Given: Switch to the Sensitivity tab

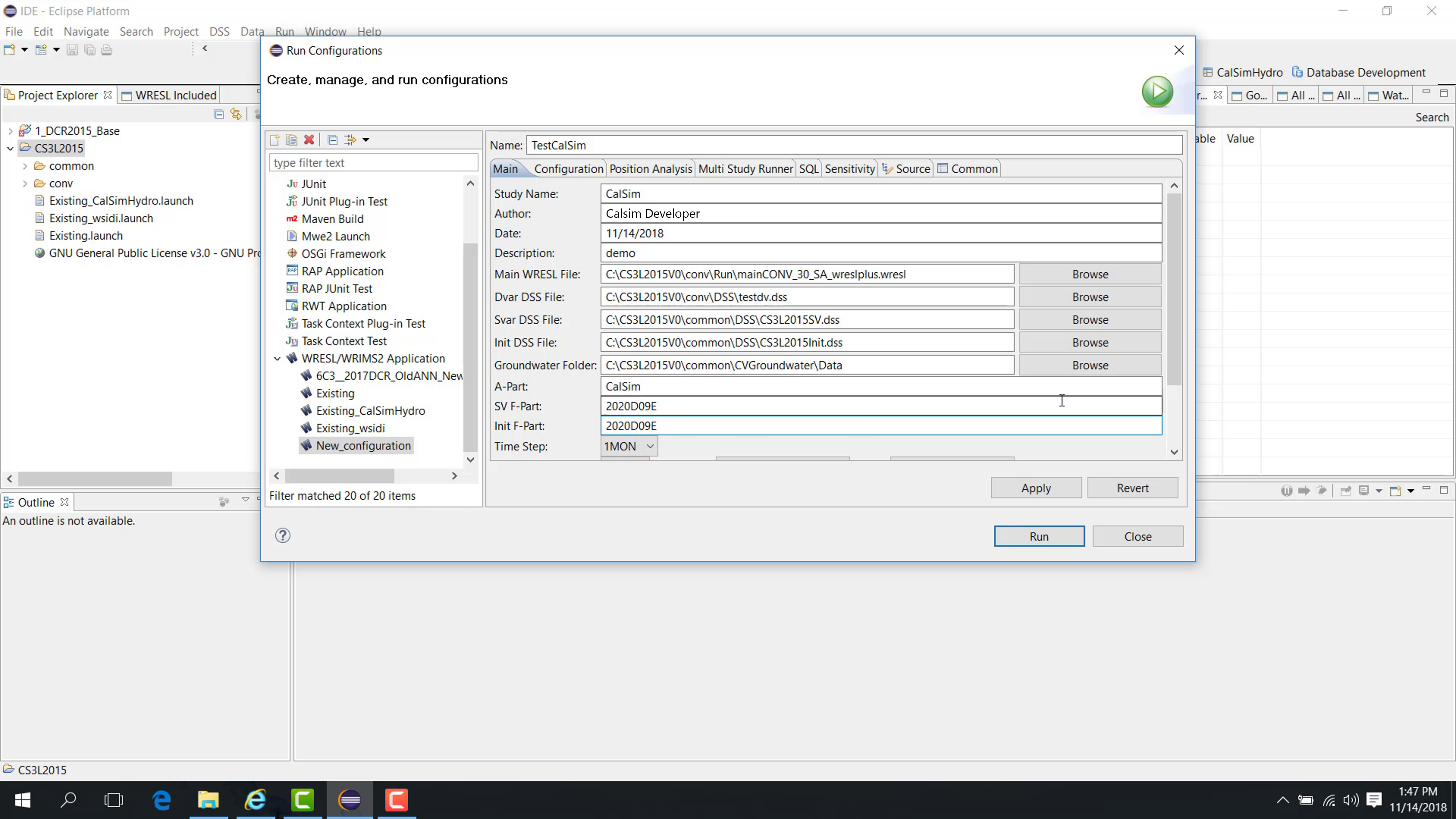Looking at the screenshot, I should click(849, 169).
